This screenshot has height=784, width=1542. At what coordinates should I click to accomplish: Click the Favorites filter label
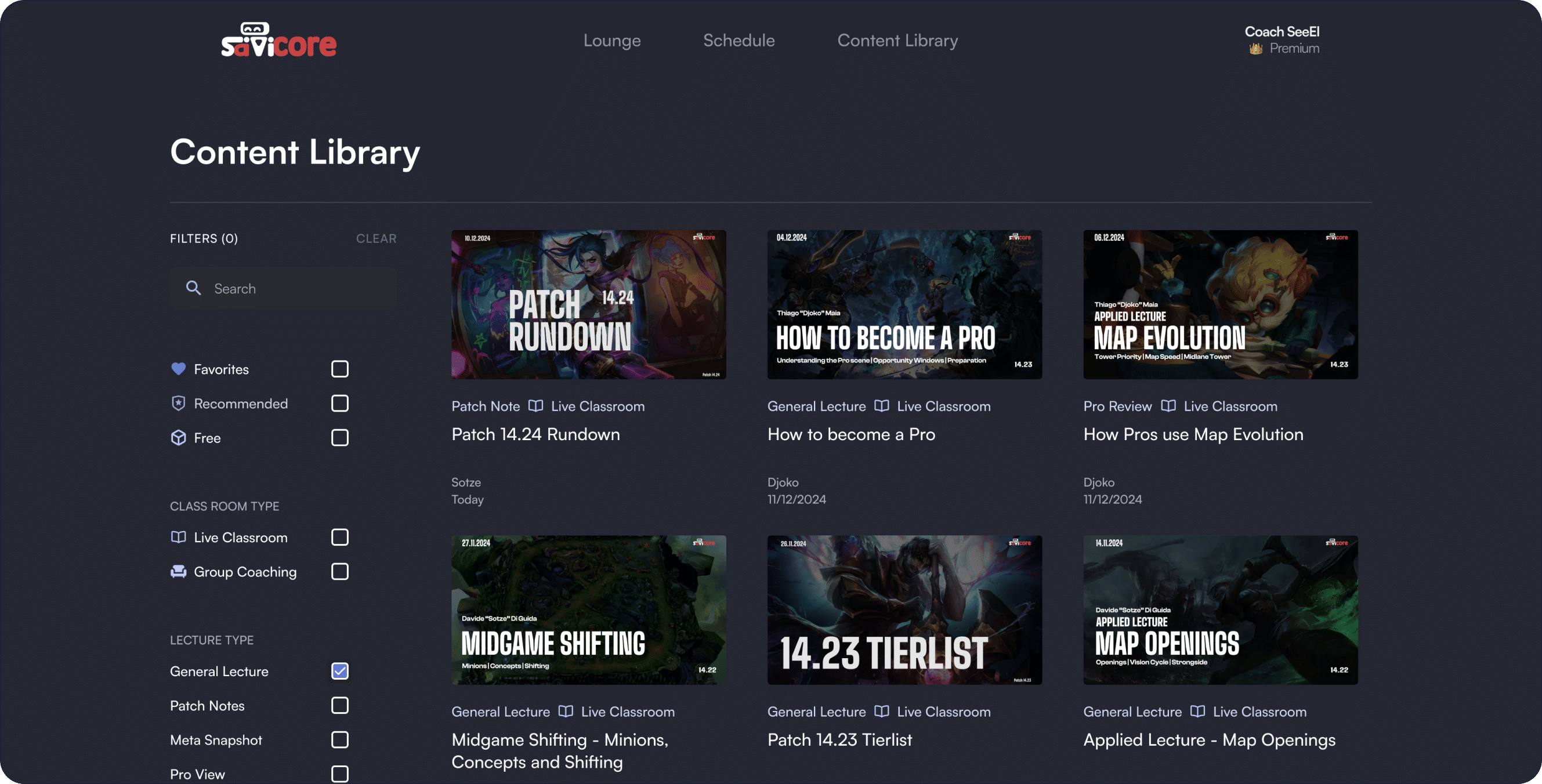coord(221,369)
